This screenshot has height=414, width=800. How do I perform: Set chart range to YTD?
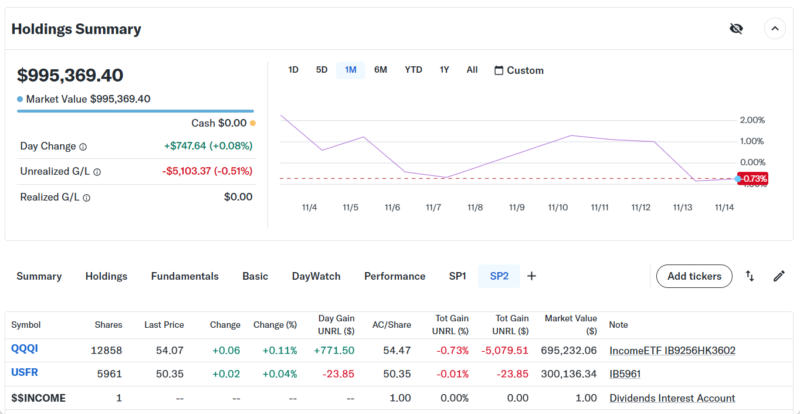(413, 70)
